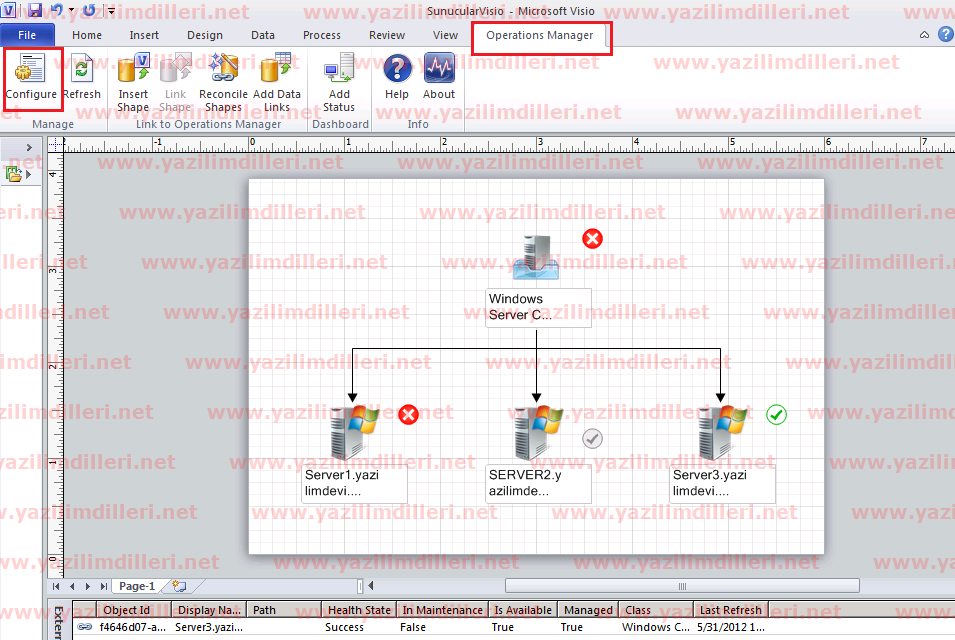Click the Health State column header

[x=358, y=610]
